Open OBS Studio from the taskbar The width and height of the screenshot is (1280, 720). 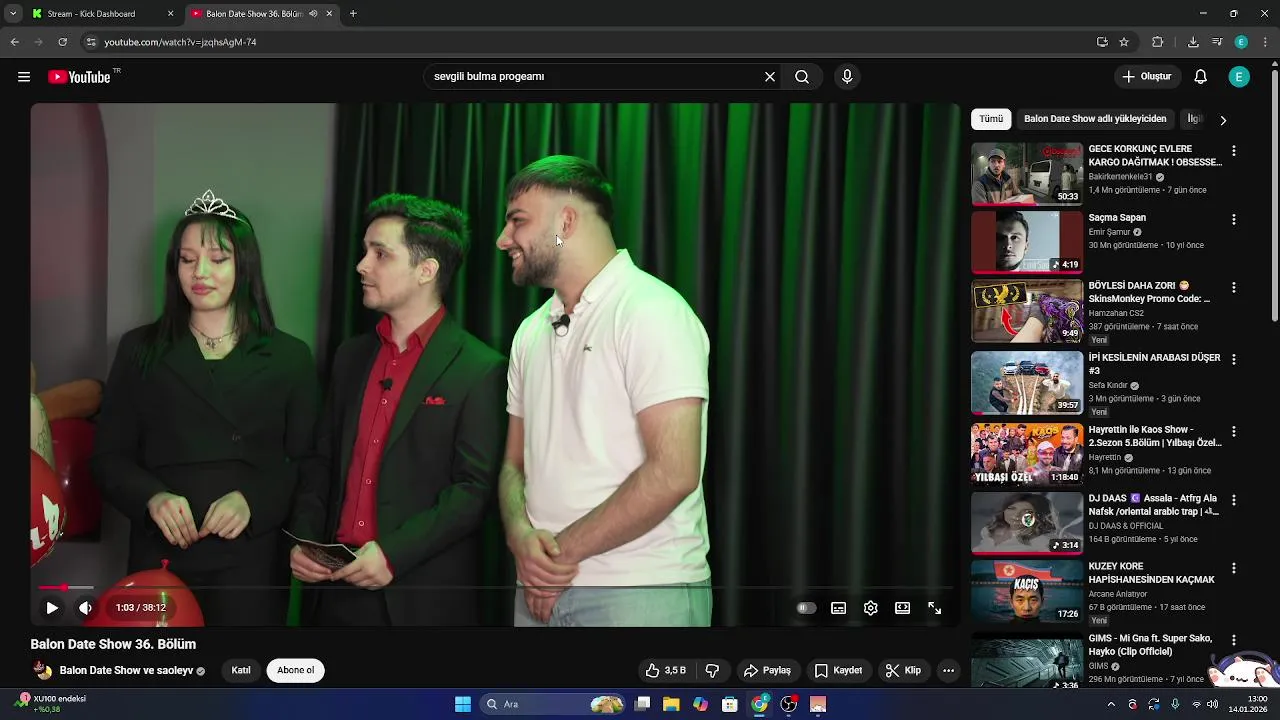[x=789, y=704]
